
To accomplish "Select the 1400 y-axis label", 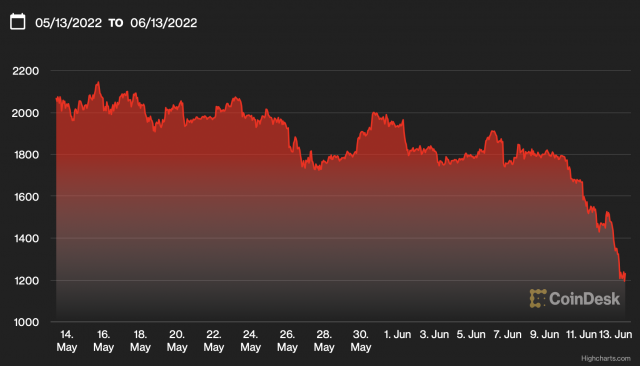I will click(x=26, y=238).
